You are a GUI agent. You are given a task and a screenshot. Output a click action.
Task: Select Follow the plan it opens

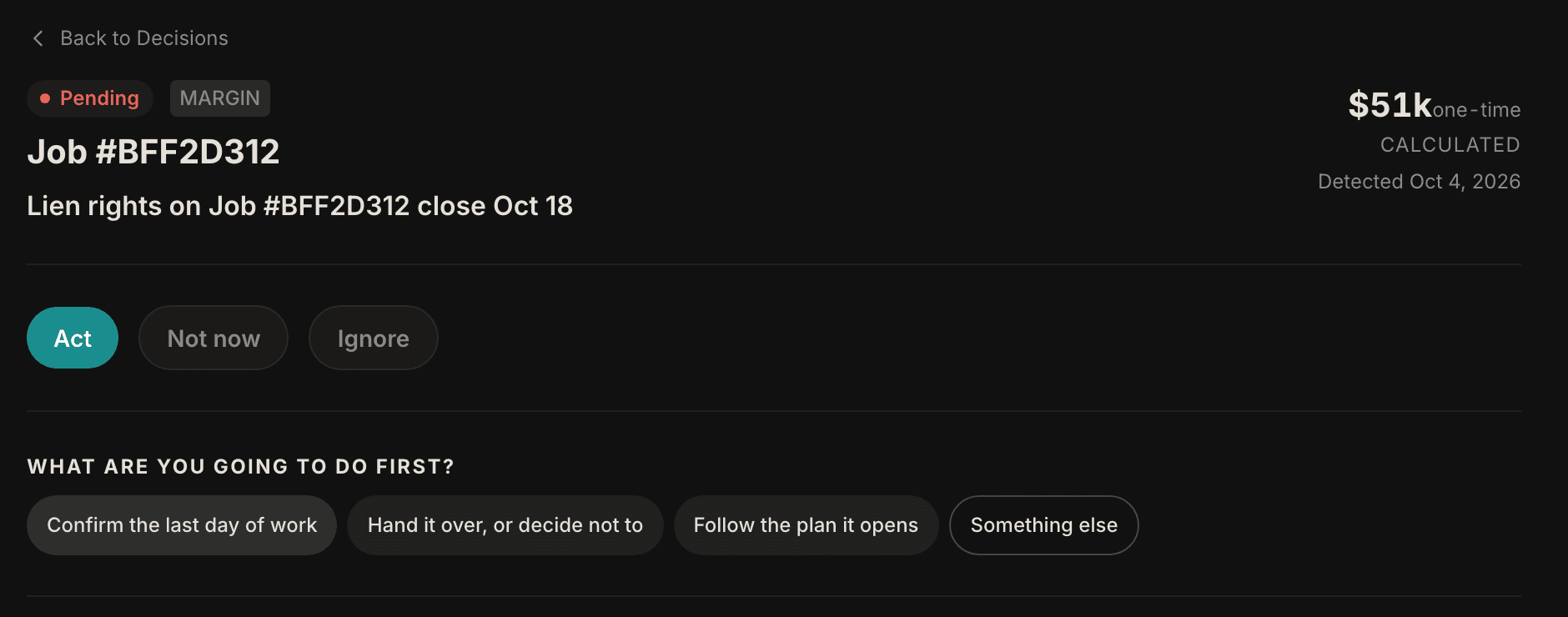click(806, 525)
